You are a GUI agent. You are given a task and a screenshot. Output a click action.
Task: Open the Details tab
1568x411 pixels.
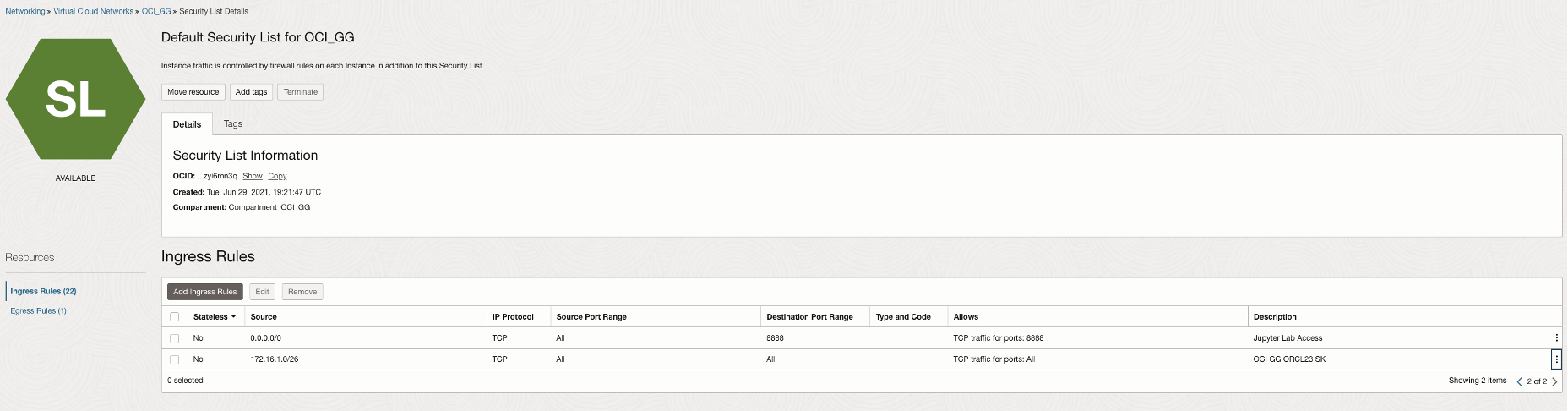[x=187, y=124]
